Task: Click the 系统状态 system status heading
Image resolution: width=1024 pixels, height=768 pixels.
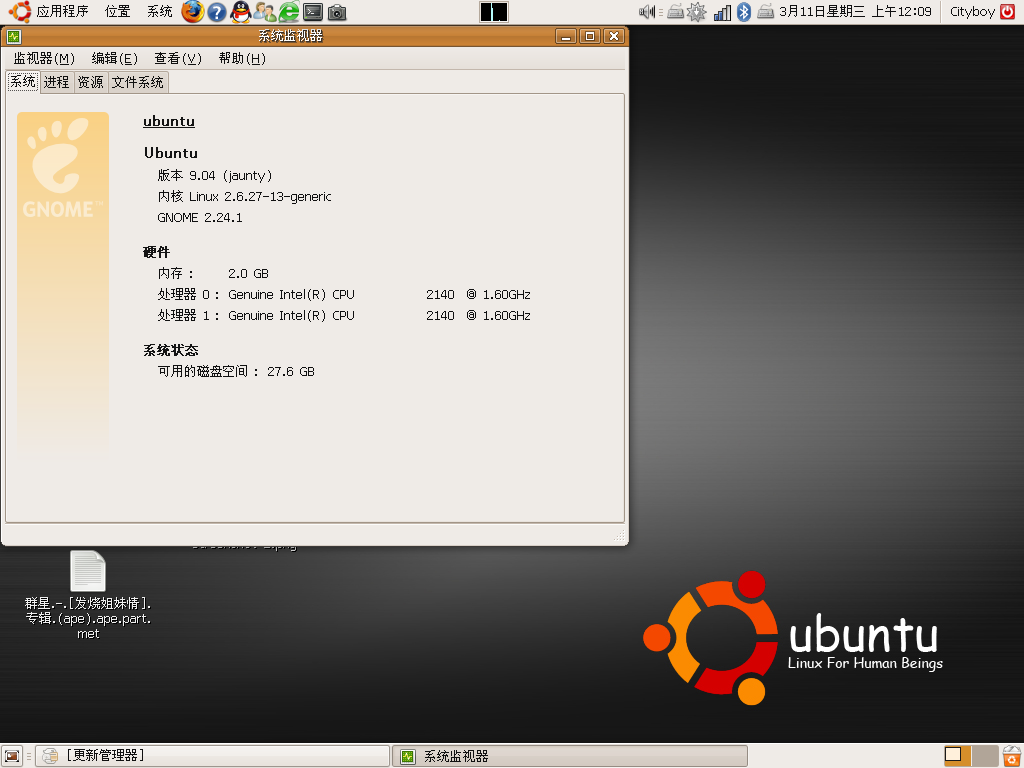Action: (x=170, y=351)
